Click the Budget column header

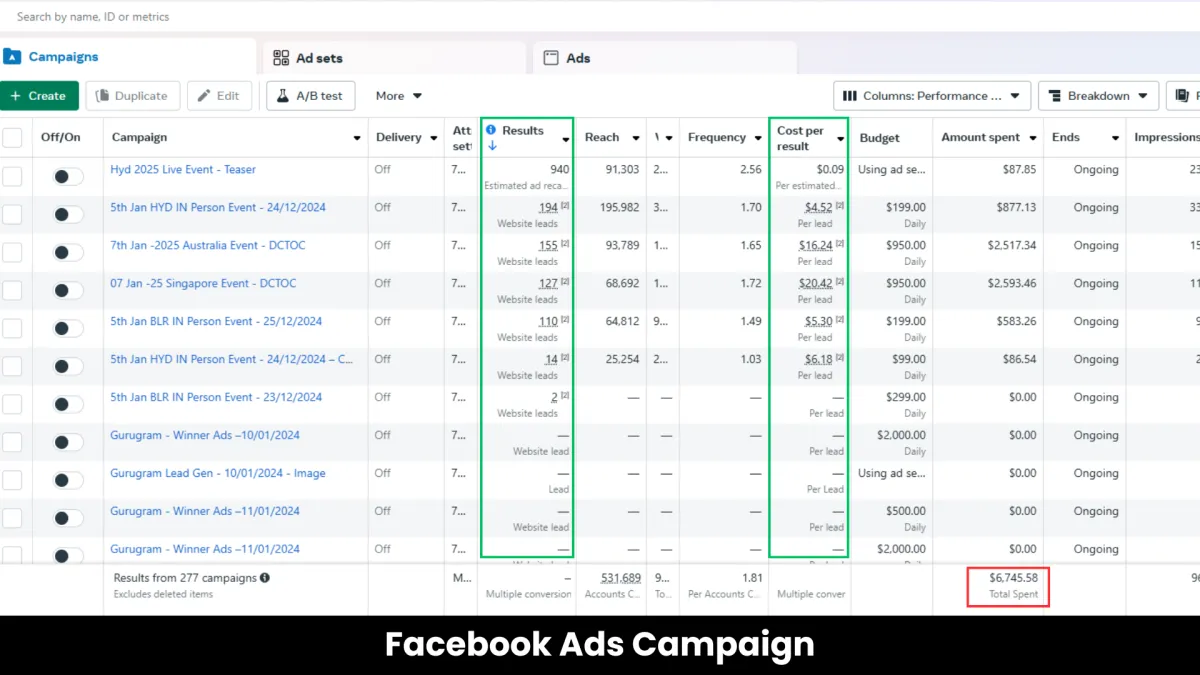coord(880,138)
